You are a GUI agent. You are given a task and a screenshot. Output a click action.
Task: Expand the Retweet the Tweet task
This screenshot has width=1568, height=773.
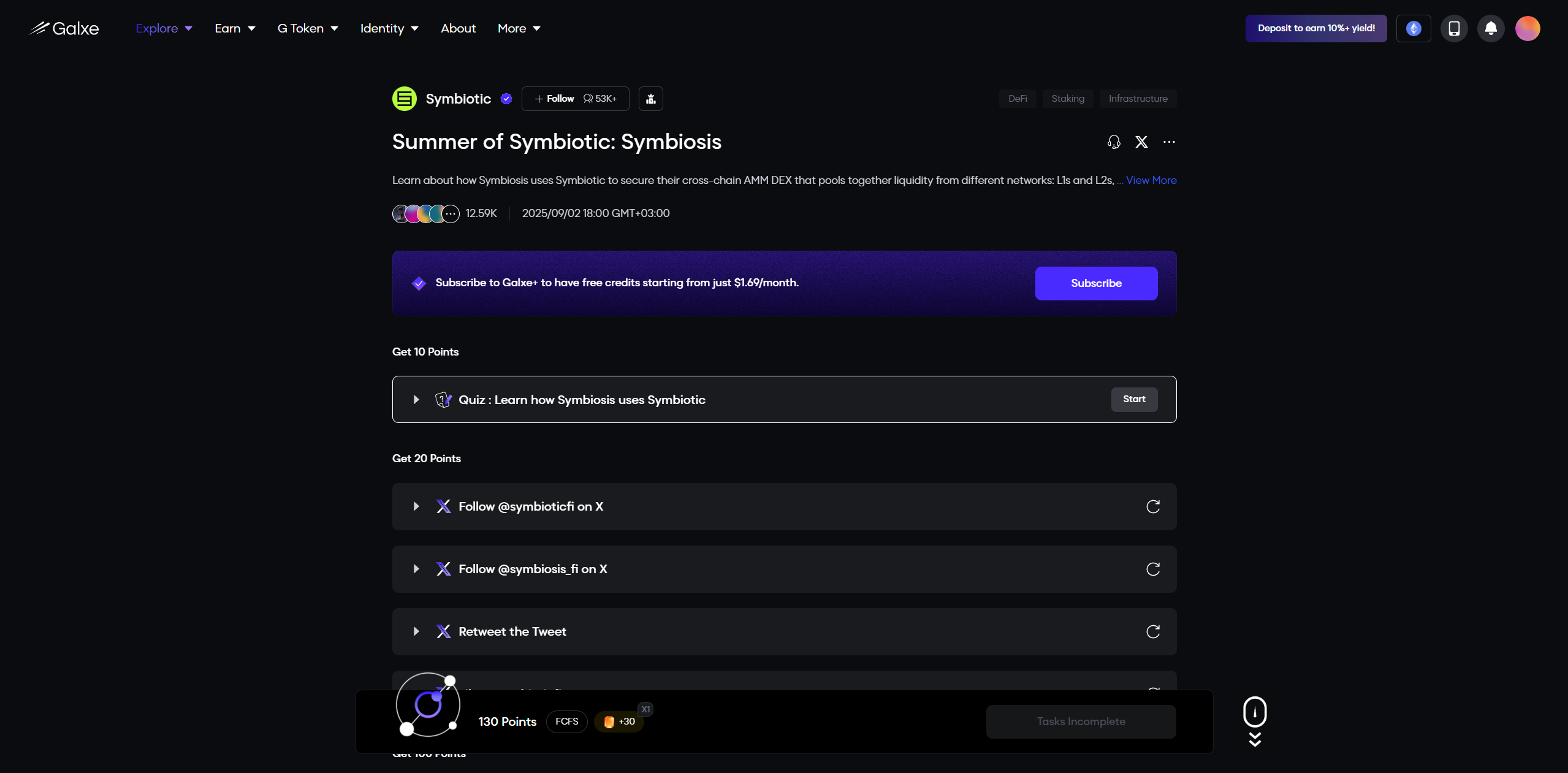416,631
